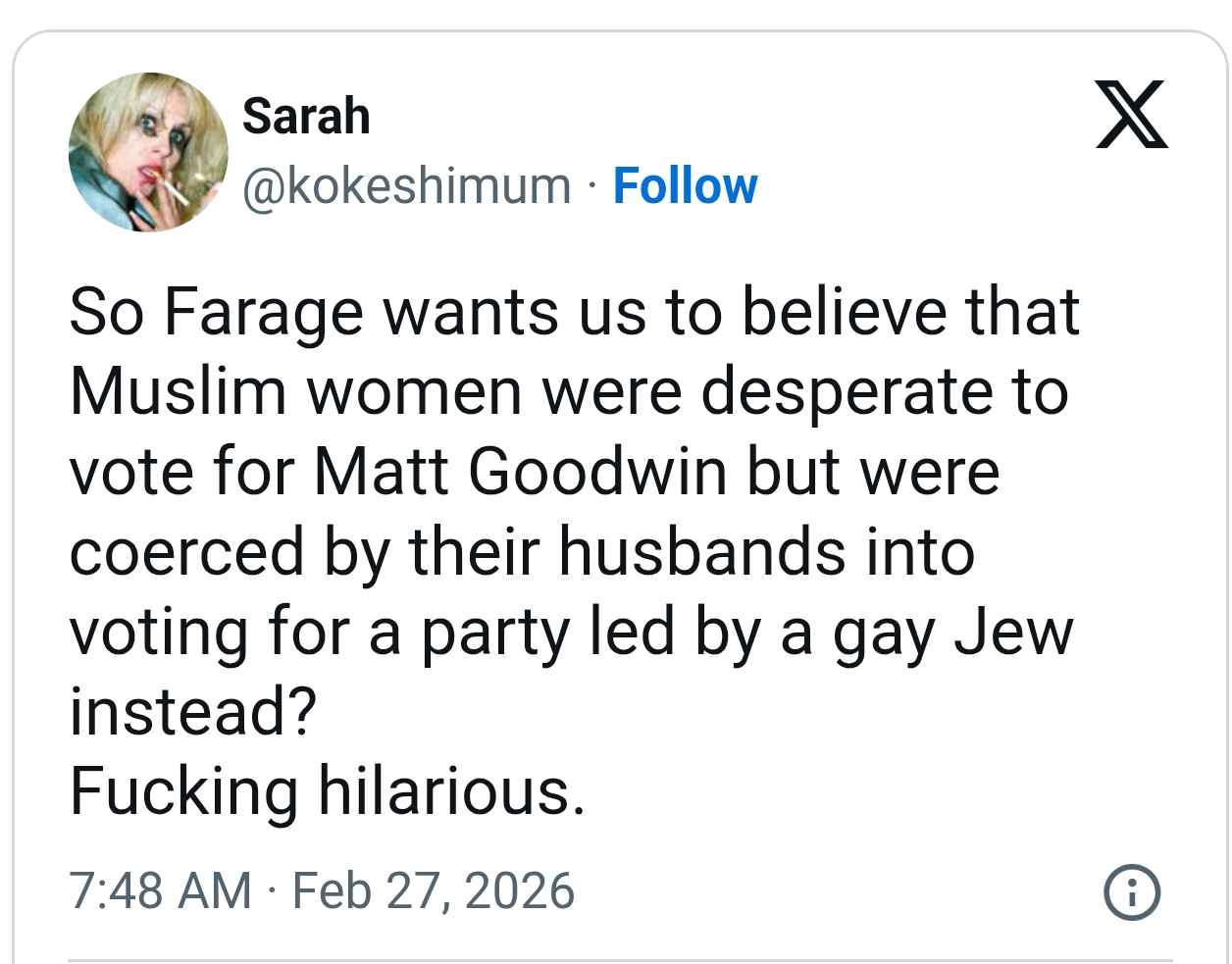
Task: Click the word coerced in the tweet
Action: coord(186,551)
